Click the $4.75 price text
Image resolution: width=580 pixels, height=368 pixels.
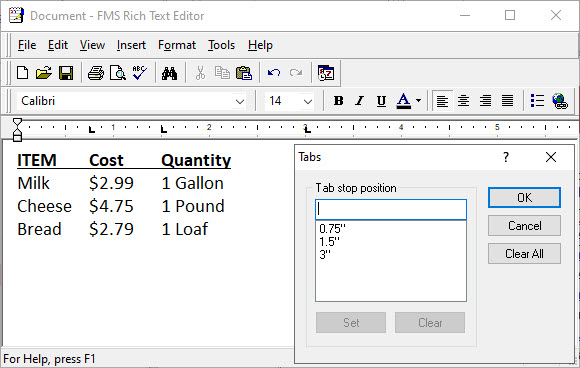pyautogui.click(x=111, y=206)
